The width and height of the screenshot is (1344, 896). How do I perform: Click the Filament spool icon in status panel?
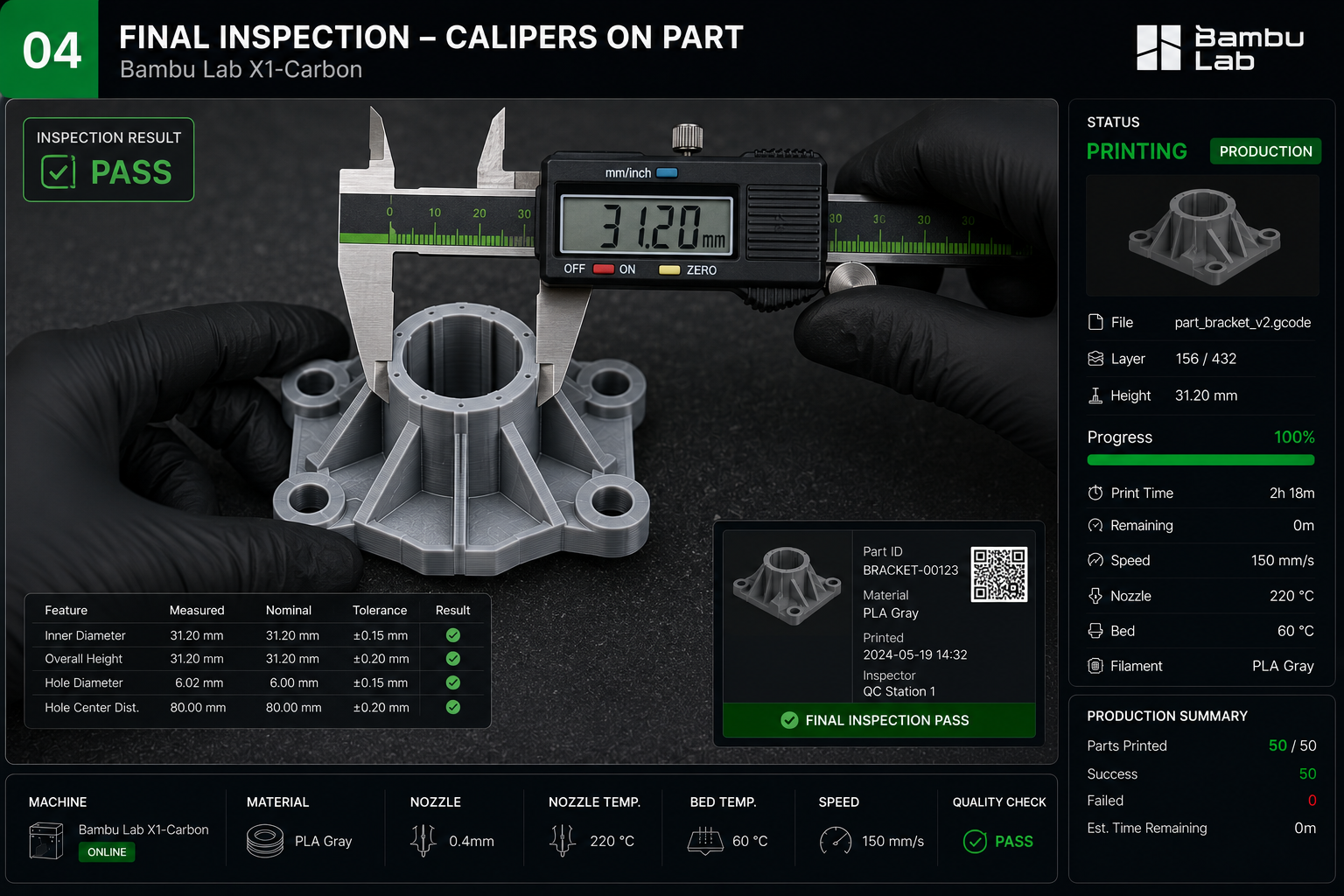pos(1095,666)
